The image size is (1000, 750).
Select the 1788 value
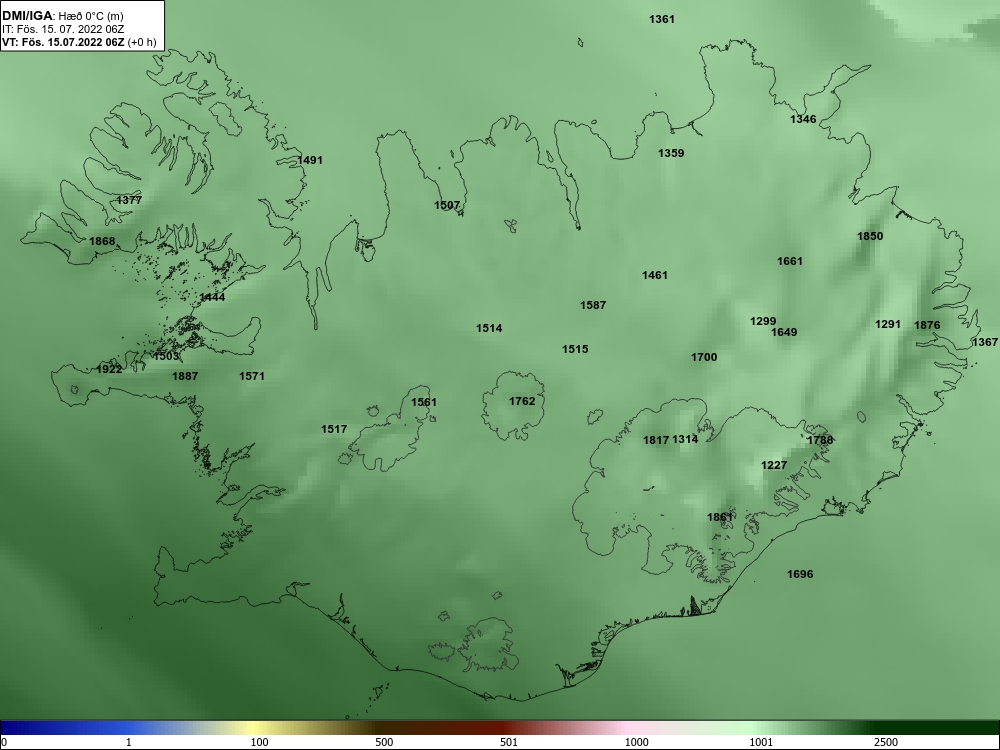point(820,440)
